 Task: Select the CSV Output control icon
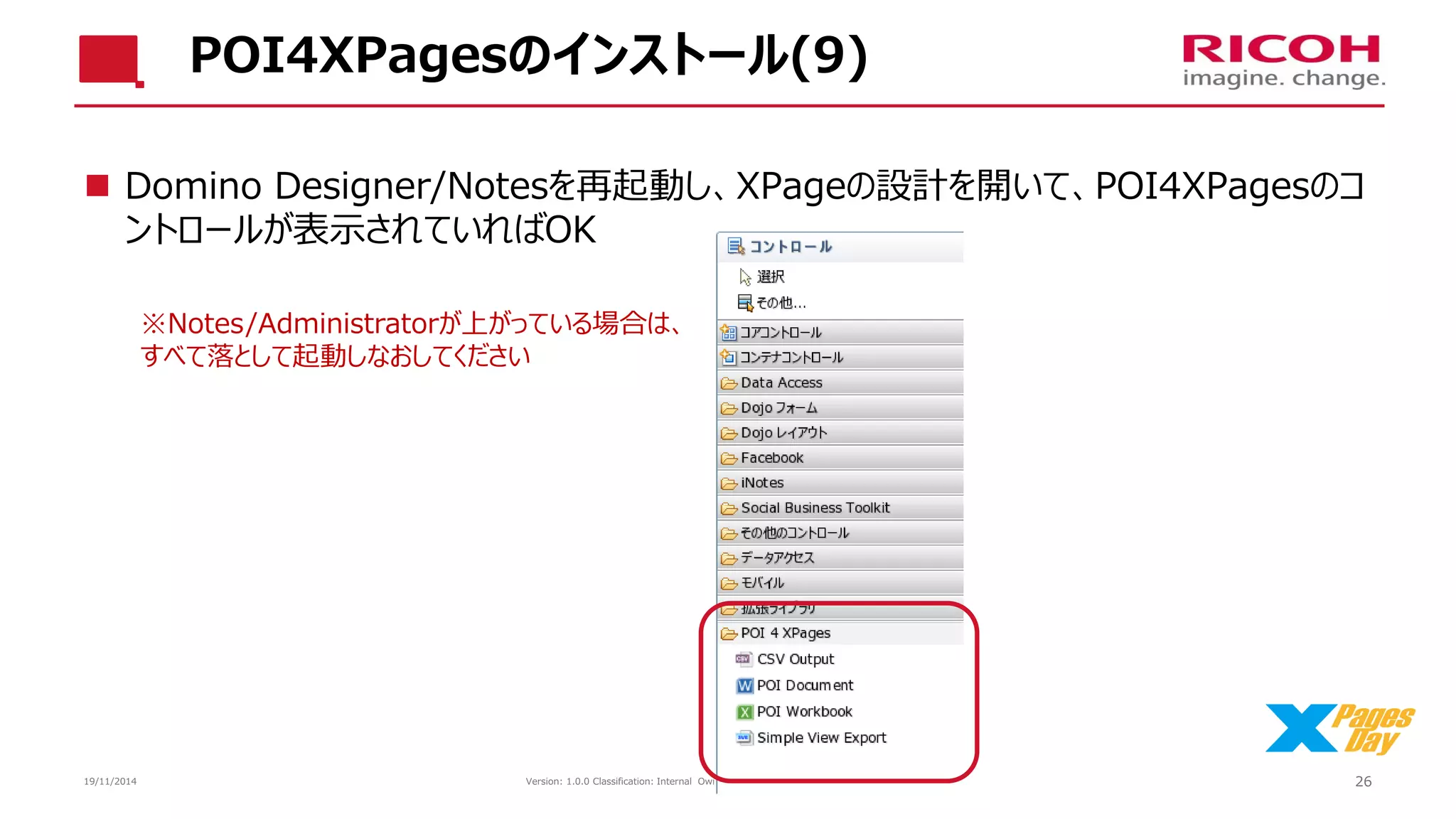click(x=744, y=659)
